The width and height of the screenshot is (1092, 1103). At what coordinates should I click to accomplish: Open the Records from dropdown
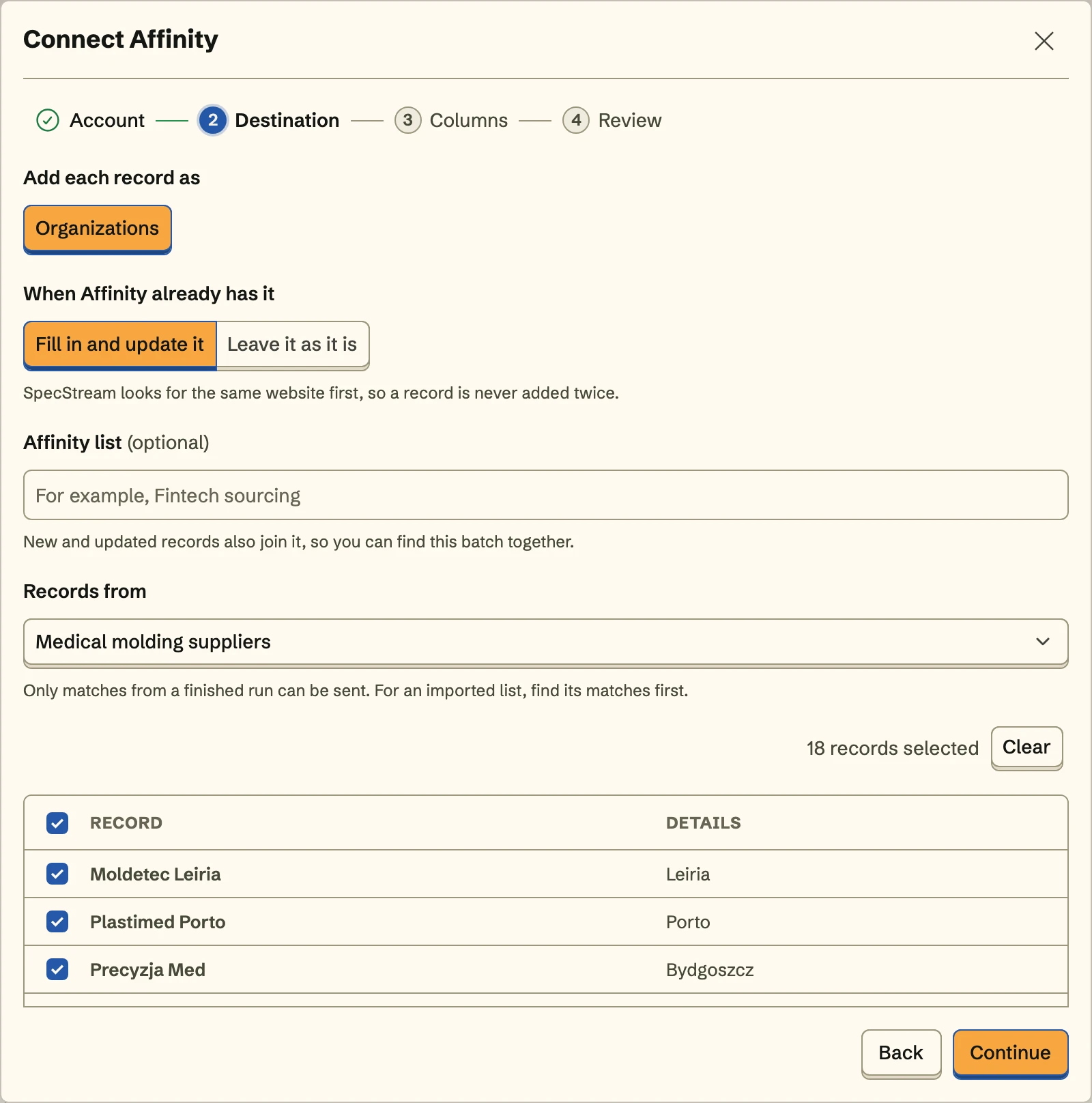tap(546, 643)
